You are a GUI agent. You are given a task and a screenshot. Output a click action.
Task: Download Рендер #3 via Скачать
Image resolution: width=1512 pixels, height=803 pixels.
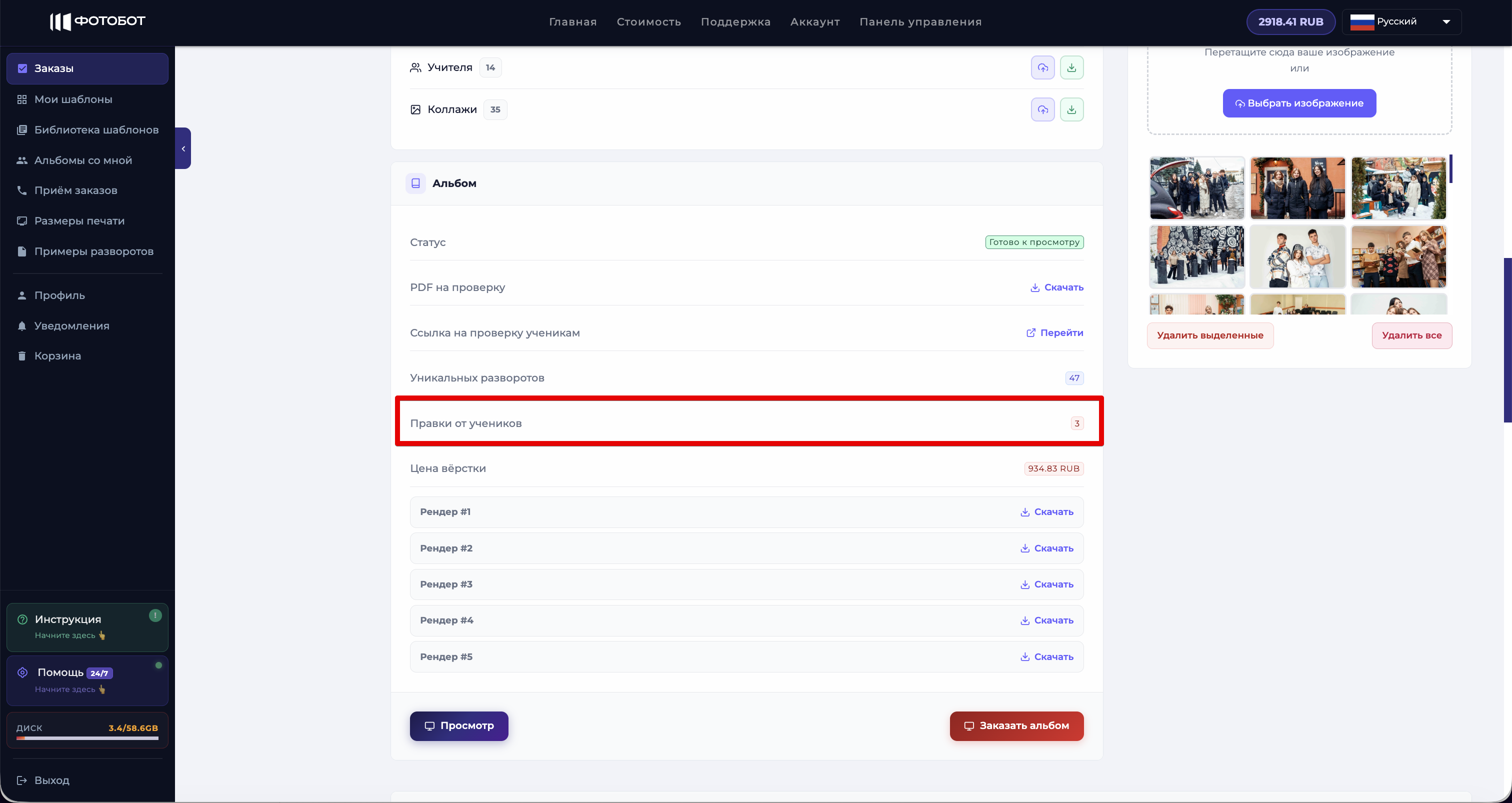click(1046, 584)
